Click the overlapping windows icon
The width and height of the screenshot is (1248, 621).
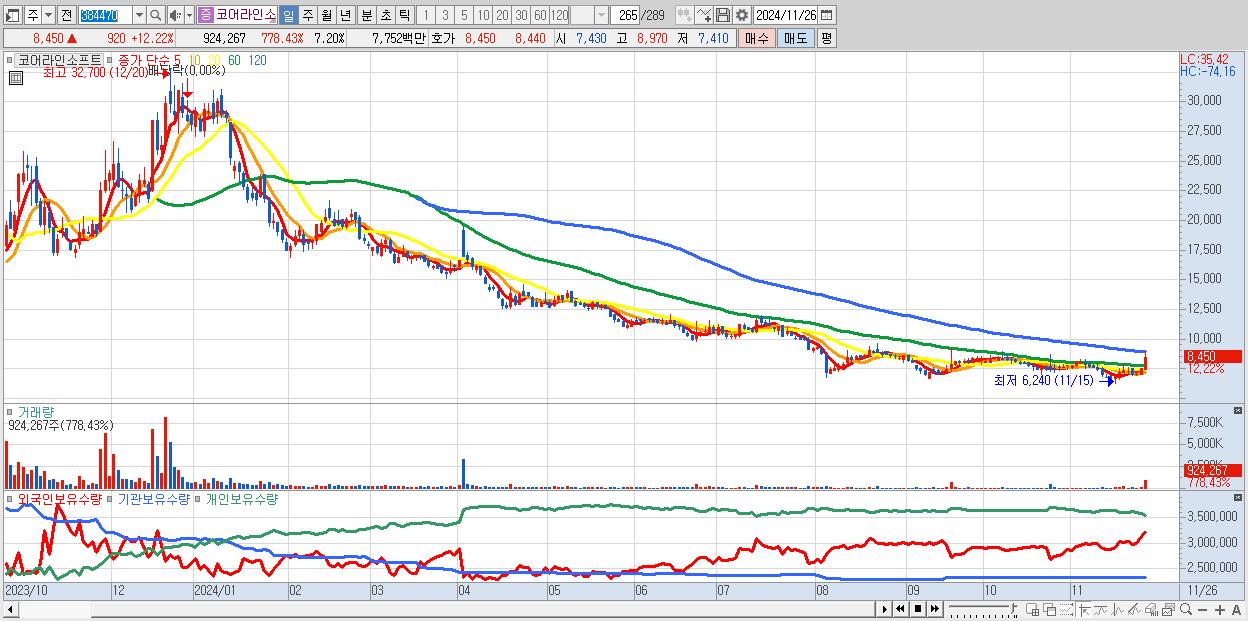pos(1049,610)
